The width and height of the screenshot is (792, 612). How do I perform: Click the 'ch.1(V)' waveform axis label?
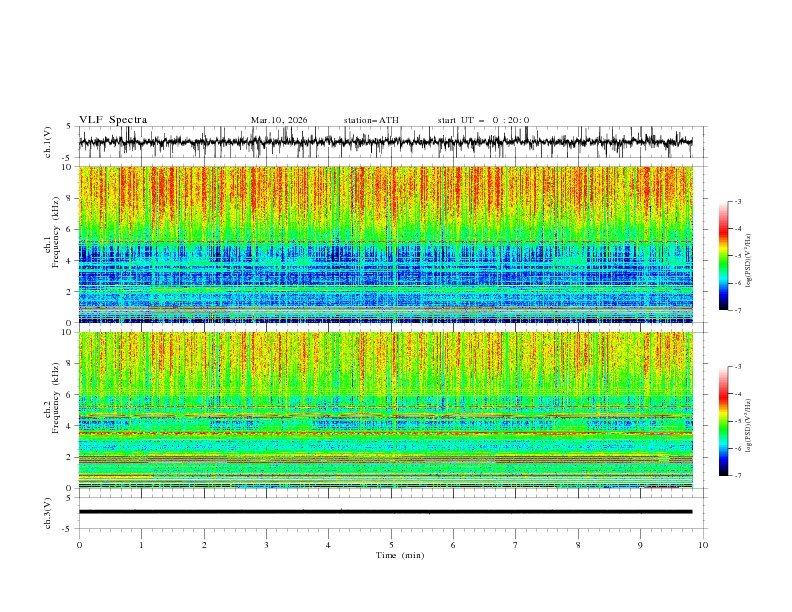coord(48,142)
